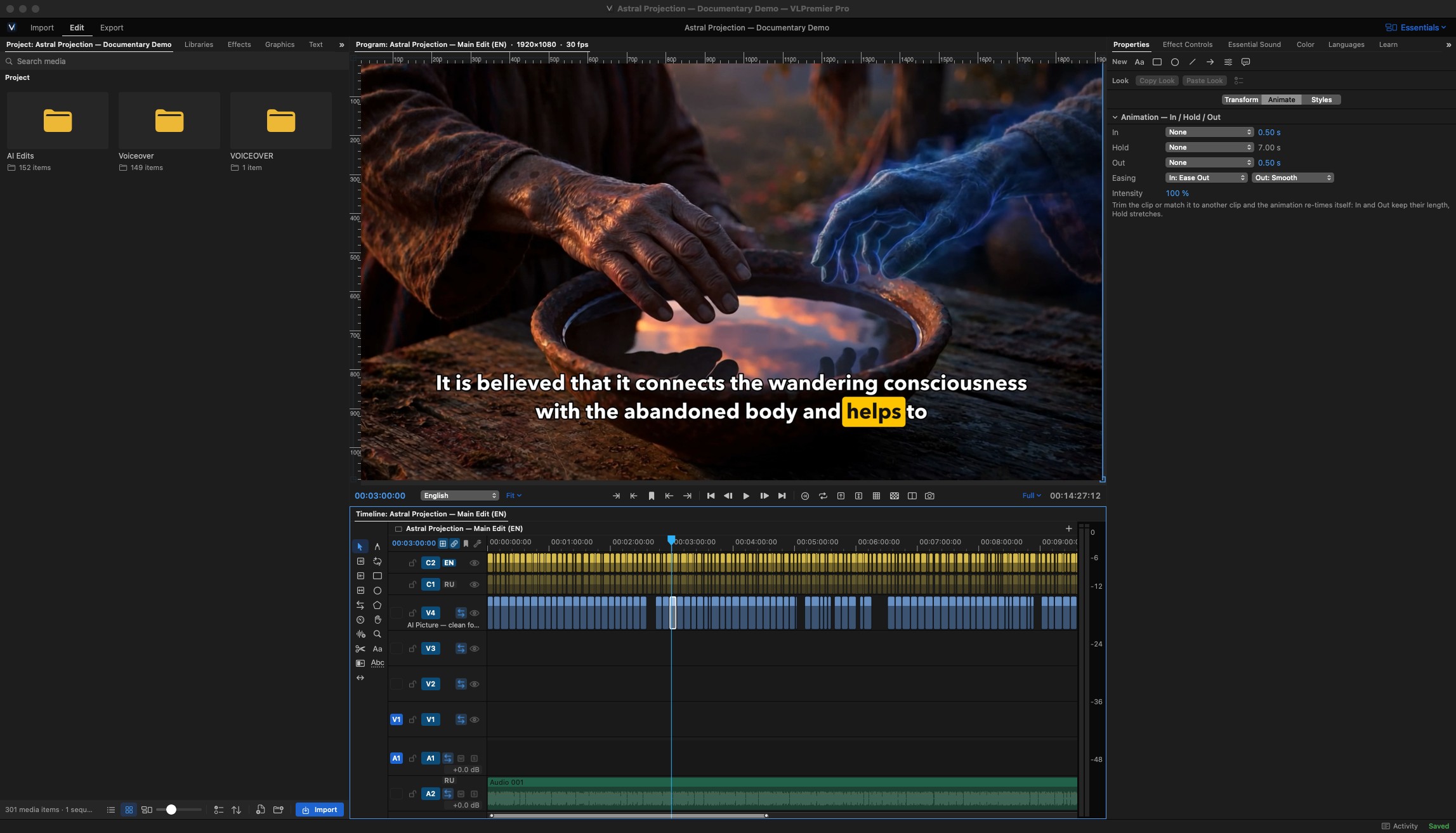Create new line shape in Properties
The width and height of the screenshot is (1456, 833).
(1192, 62)
